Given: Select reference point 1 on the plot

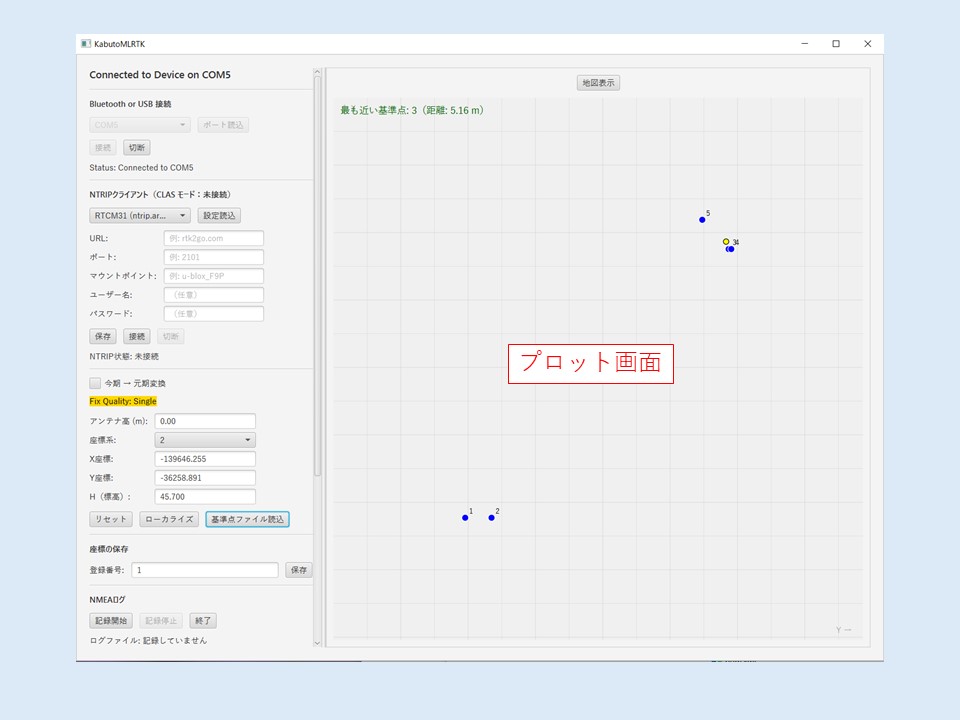Looking at the screenshot, I should pyautogui.click(x=465, y=518).
